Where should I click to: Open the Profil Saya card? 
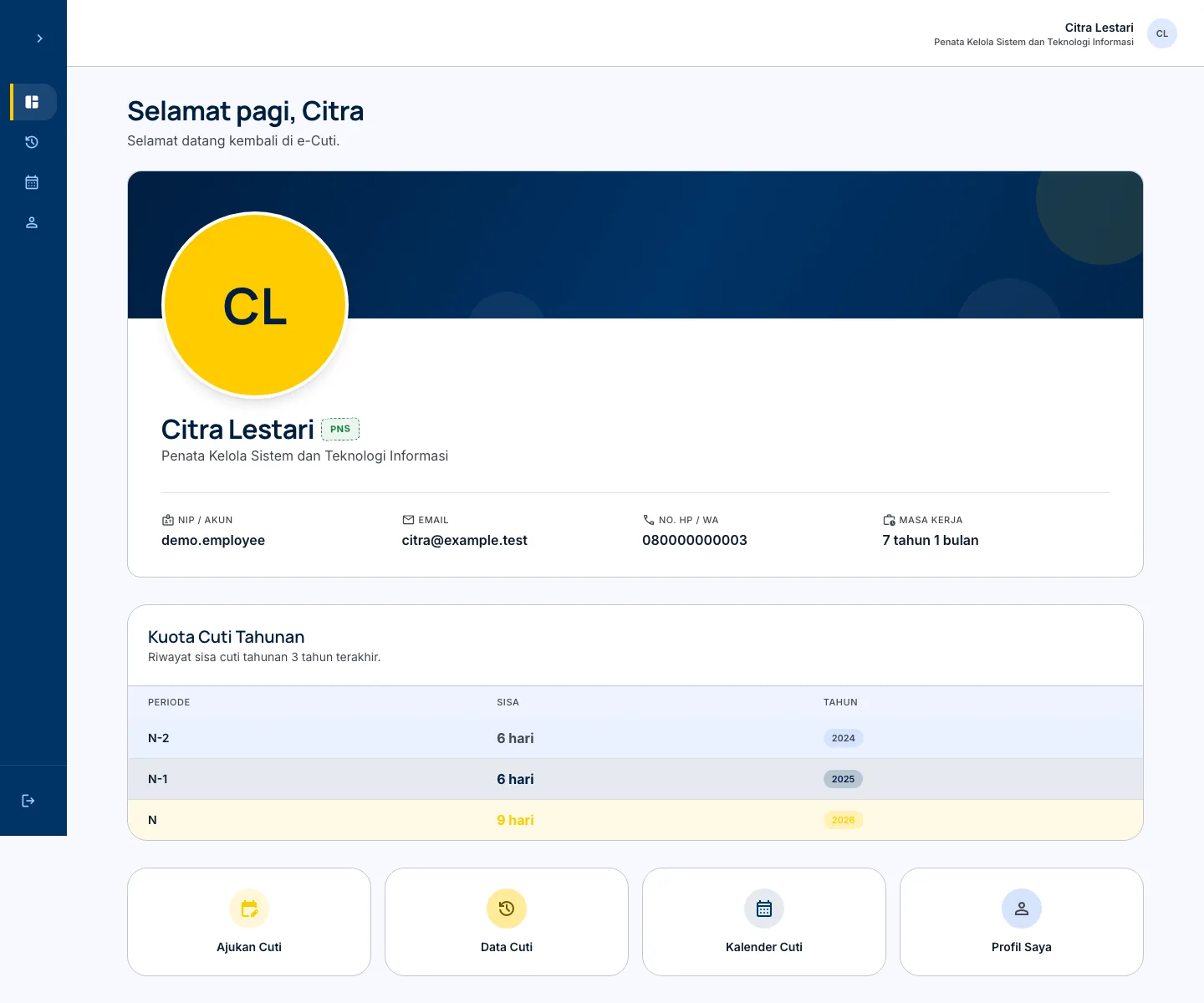[x=1022, y=922]
